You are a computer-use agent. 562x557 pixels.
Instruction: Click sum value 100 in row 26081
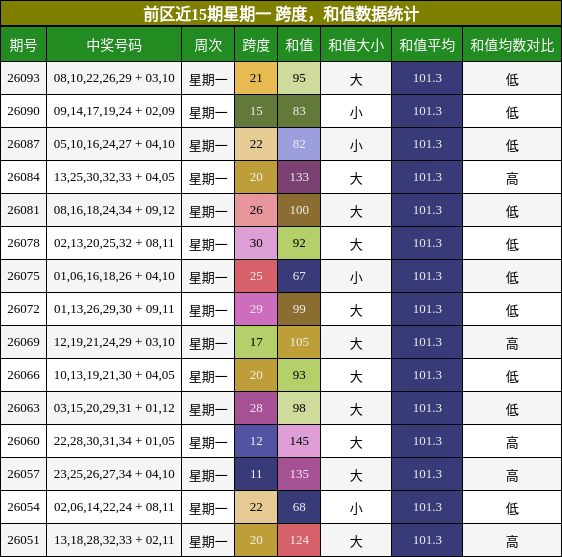click(x=299, y=210)
